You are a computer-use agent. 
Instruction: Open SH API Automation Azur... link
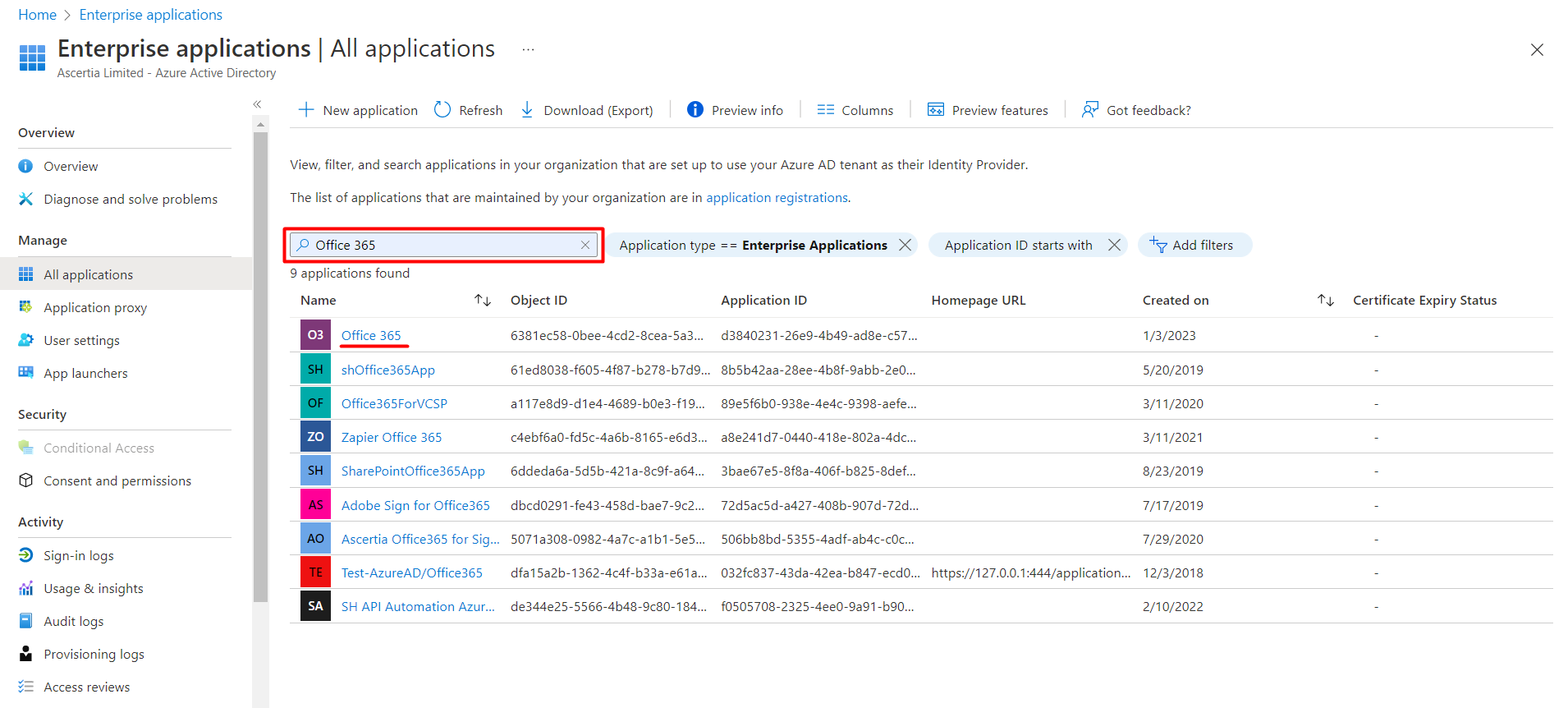tap(418, 606)
